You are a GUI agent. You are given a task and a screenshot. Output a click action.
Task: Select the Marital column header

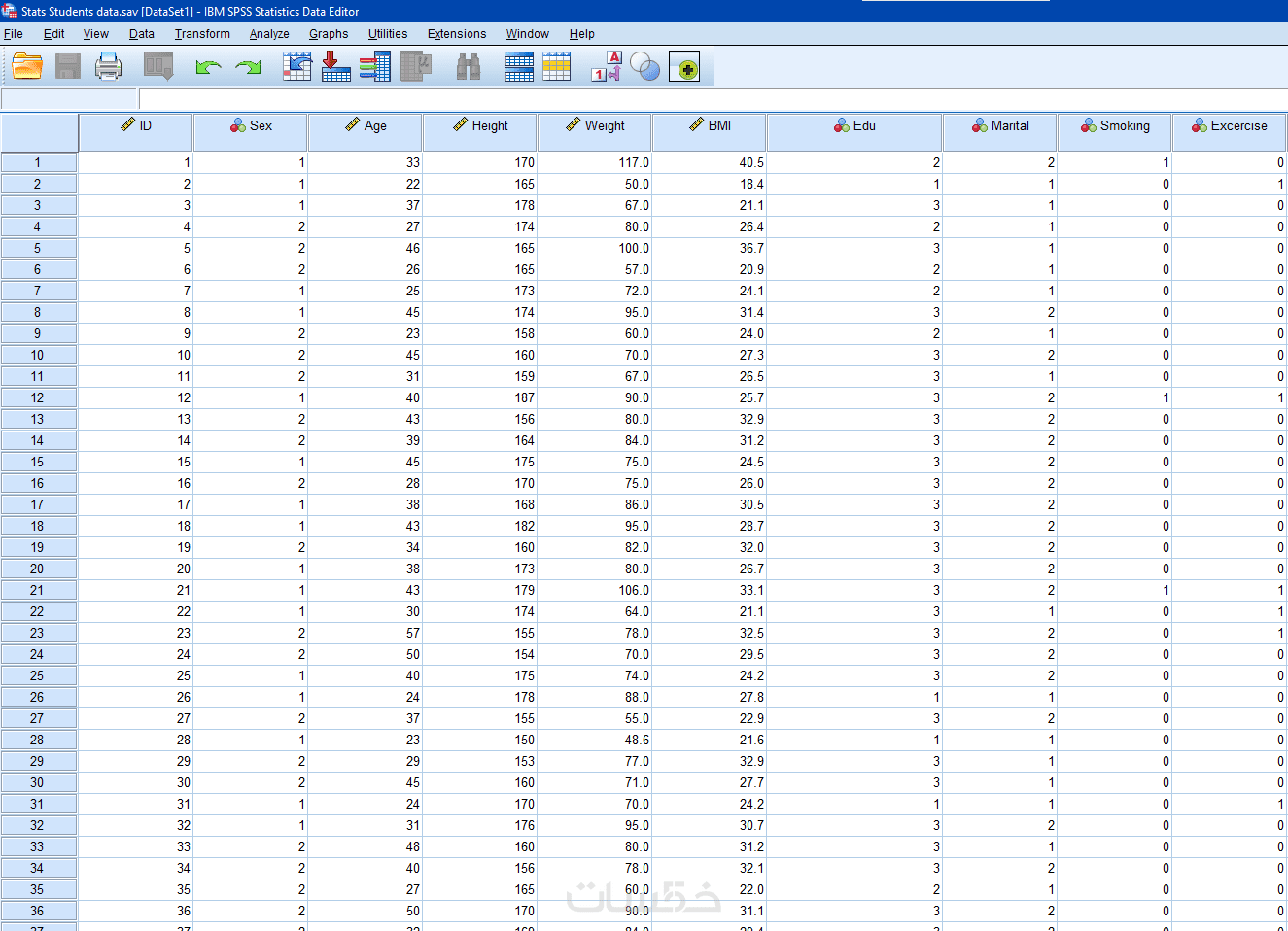[1000, 132]
